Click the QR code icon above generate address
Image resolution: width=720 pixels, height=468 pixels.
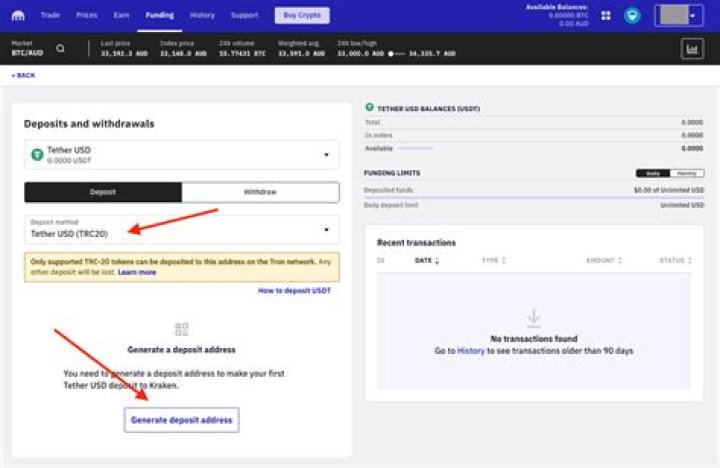click(x=181, y=328)
